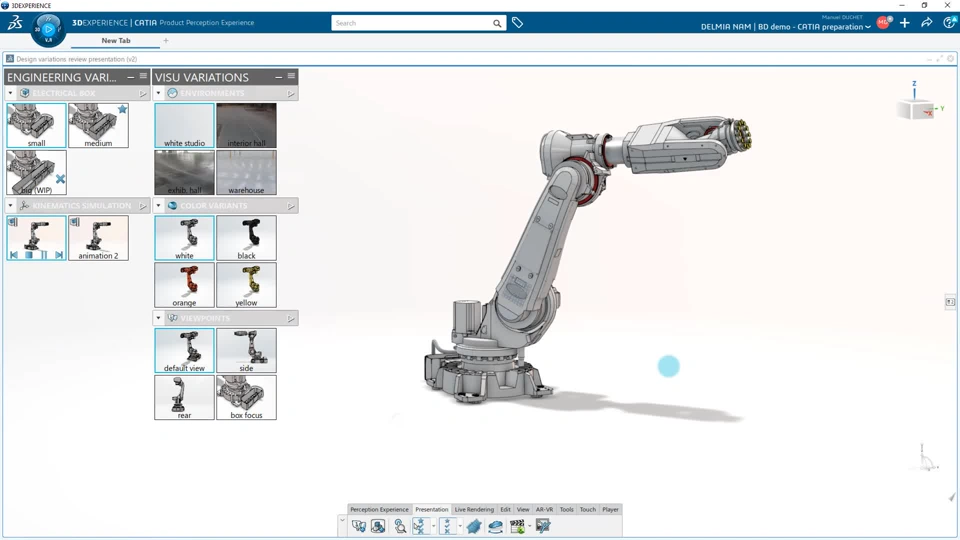The width and height of the screenshot is (960, 540).
Task: Click the 3DS logo in top bar
Action: coord(15,23)
